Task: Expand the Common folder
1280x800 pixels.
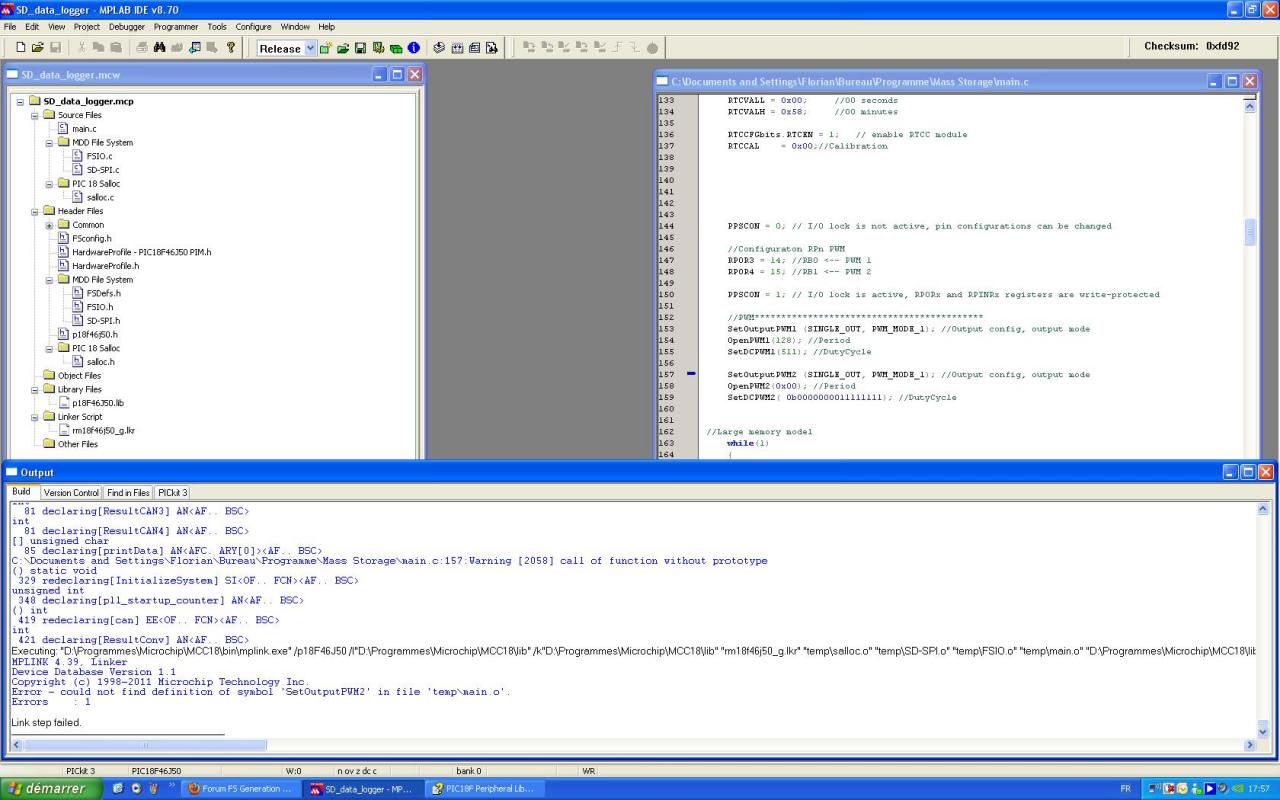Action: click(x=49, y=225)
